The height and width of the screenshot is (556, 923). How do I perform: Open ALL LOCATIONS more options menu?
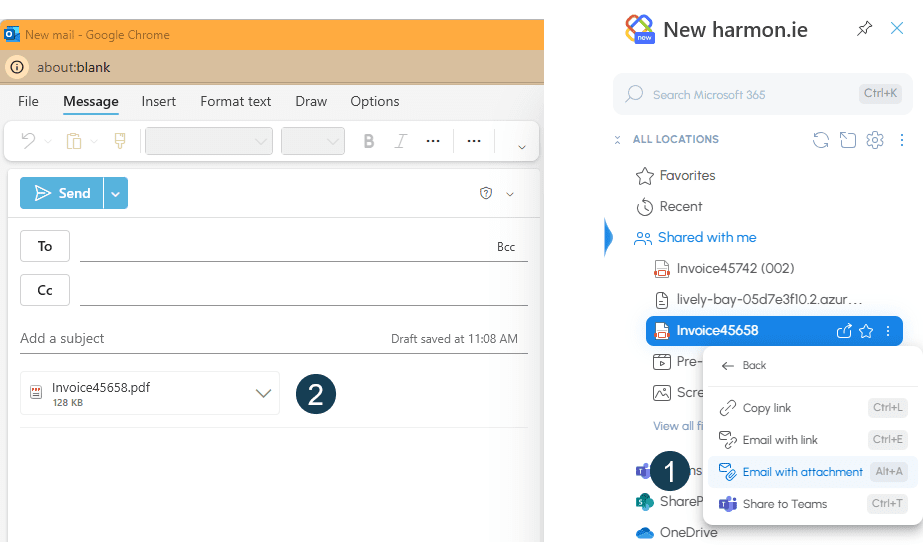pyautogui.click(x=902, y=140)
